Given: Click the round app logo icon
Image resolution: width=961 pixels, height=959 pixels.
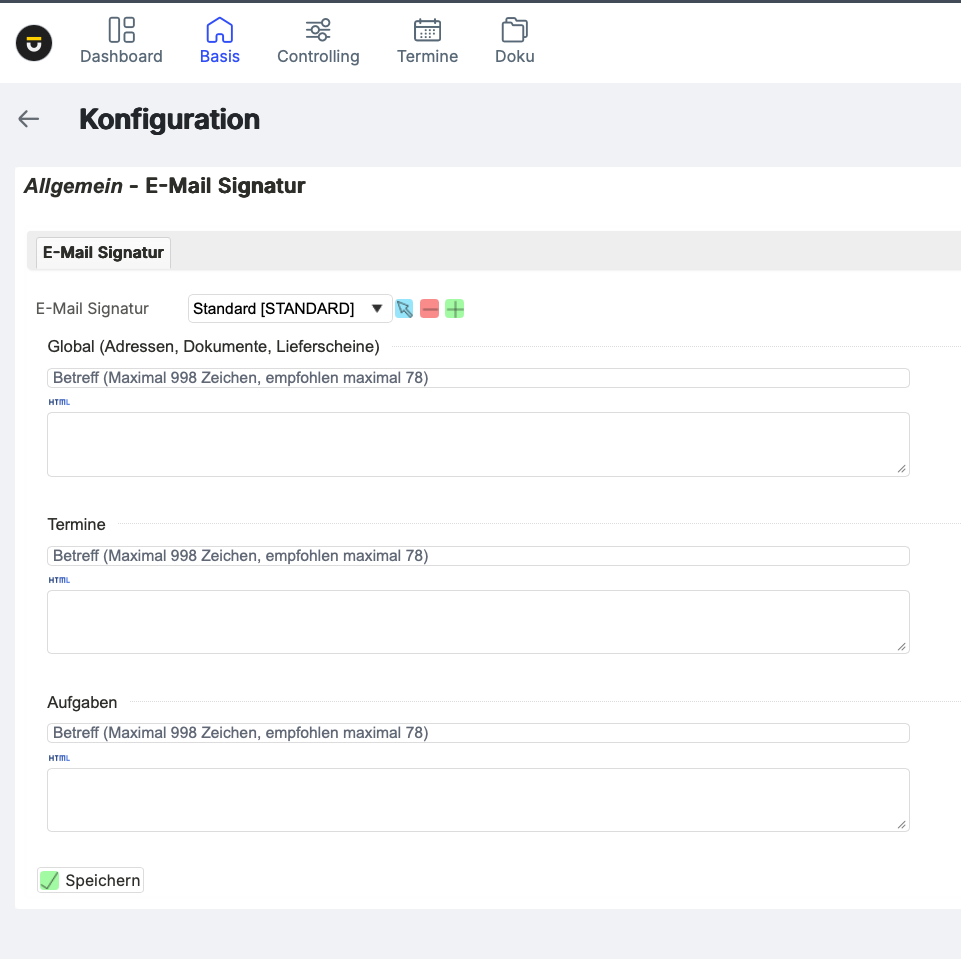Looking at the screenshot, I should coord(34,43).
